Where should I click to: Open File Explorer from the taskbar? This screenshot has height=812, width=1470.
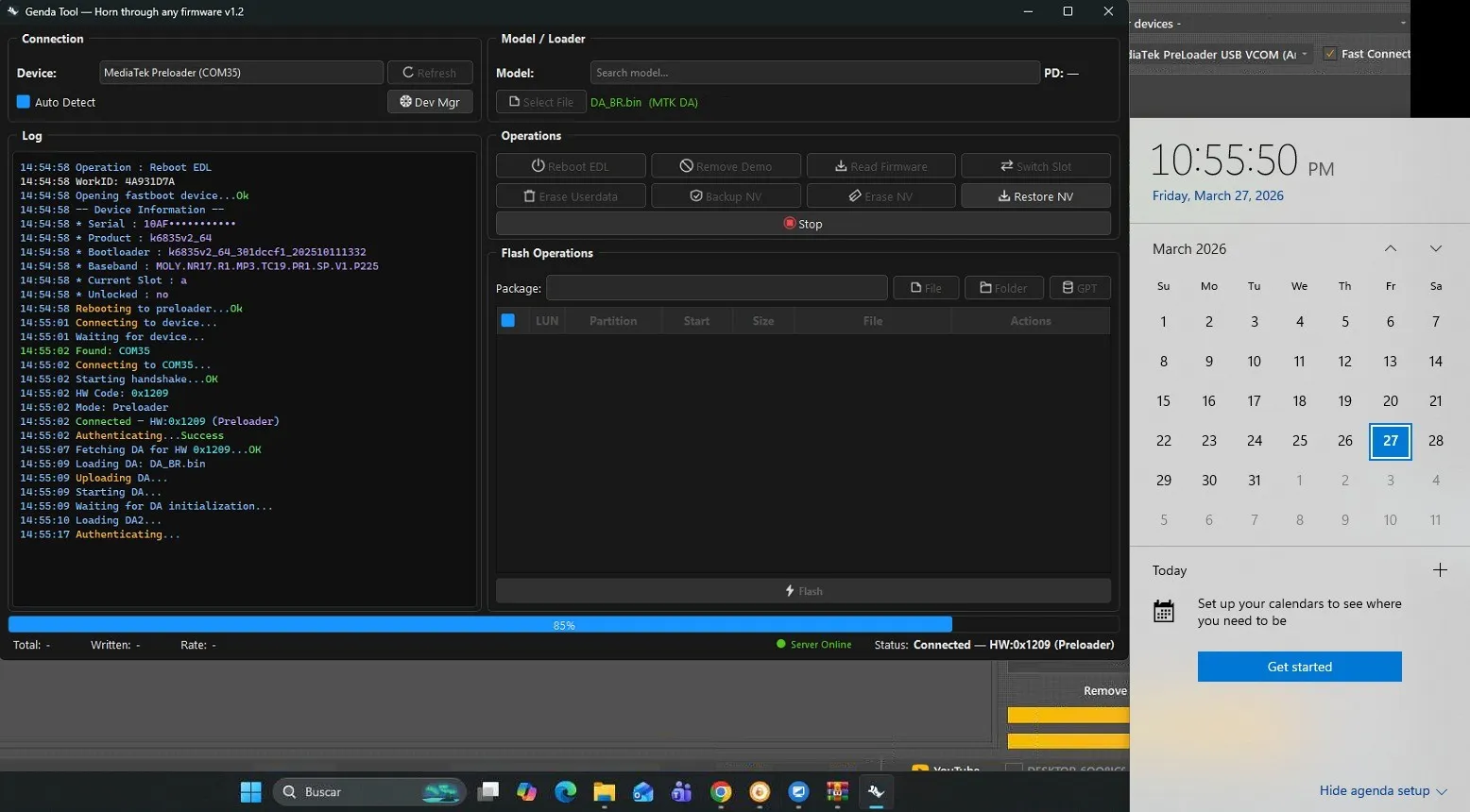pos(604,792)
